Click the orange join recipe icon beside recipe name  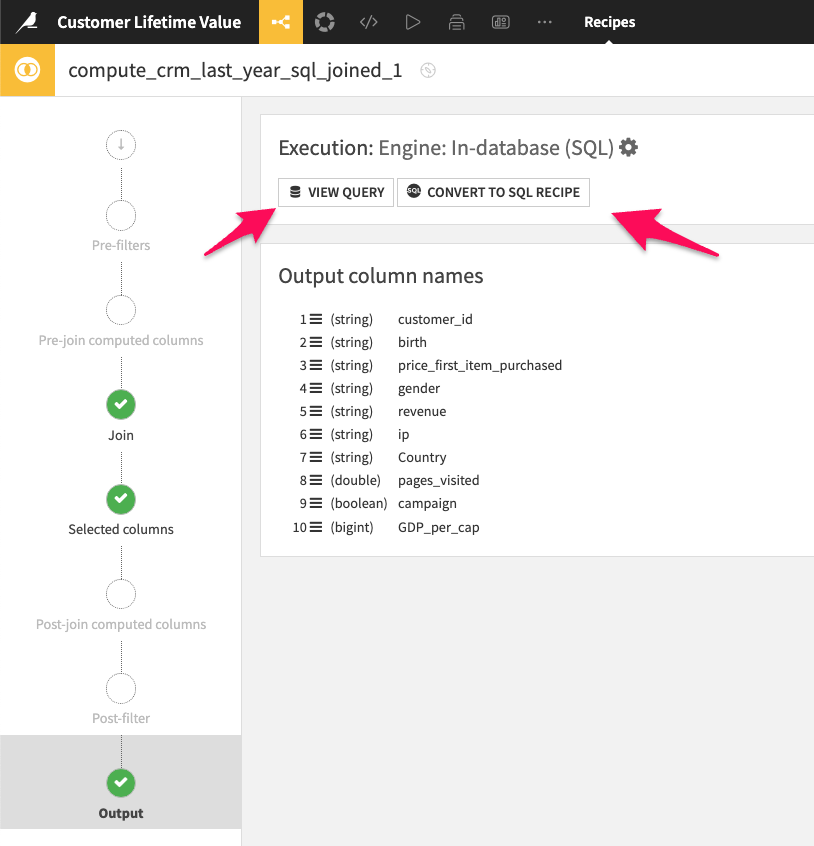pyautogui.click(x=27, y=70)
